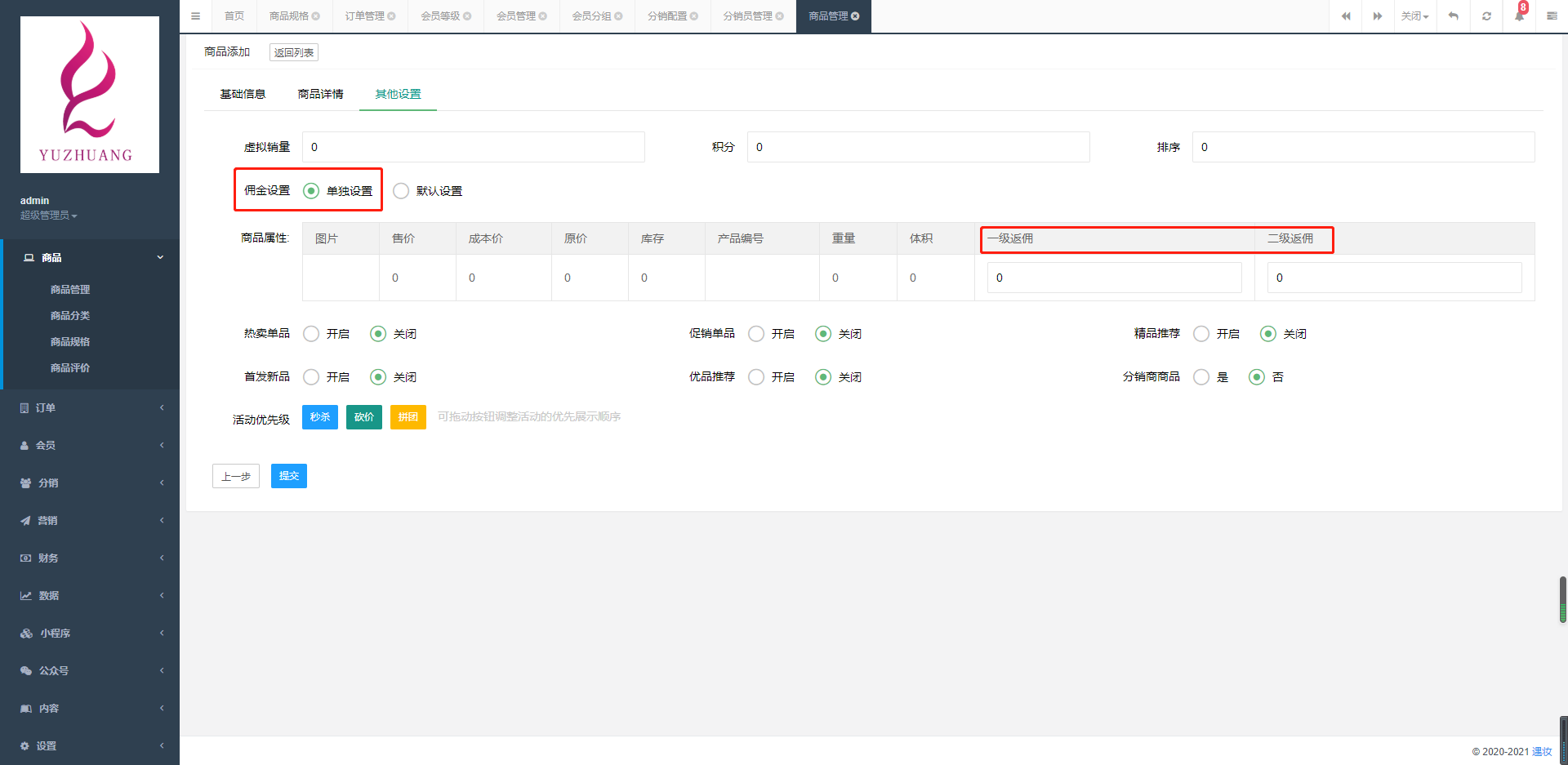Close the 分销配置 tab with its x icon
The height and width of the screenshot is (765, 1568).
point(694,16)
